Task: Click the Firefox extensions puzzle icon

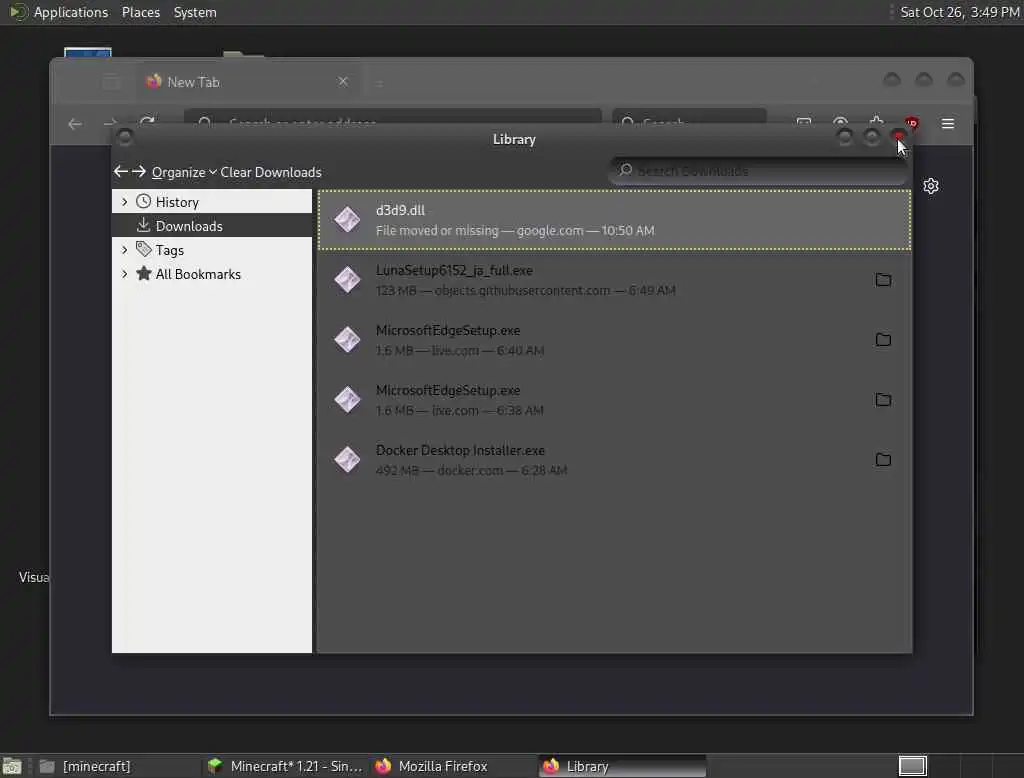Action: (876, 122)
